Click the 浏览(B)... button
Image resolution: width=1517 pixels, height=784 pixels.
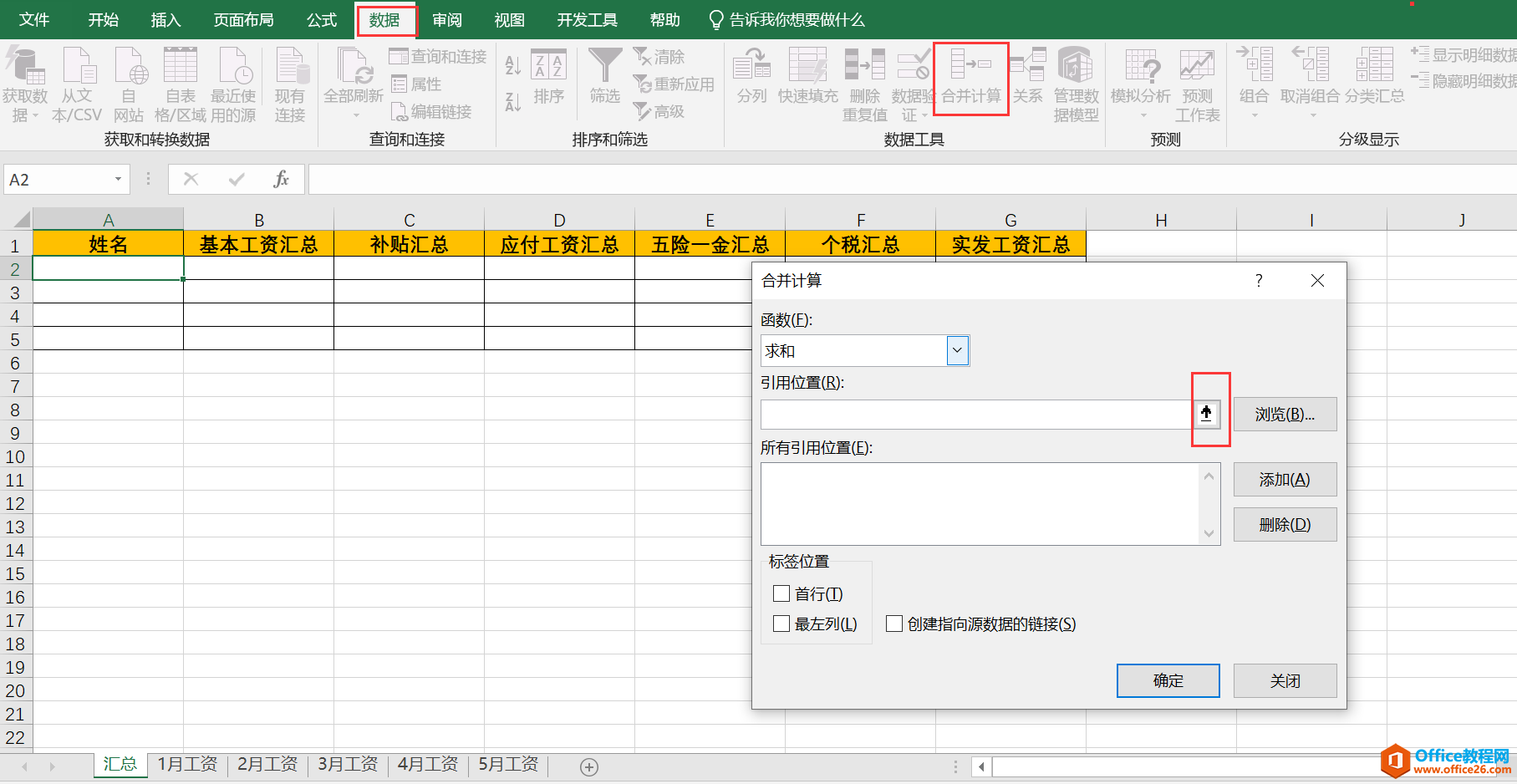(x=1285, y=414)
